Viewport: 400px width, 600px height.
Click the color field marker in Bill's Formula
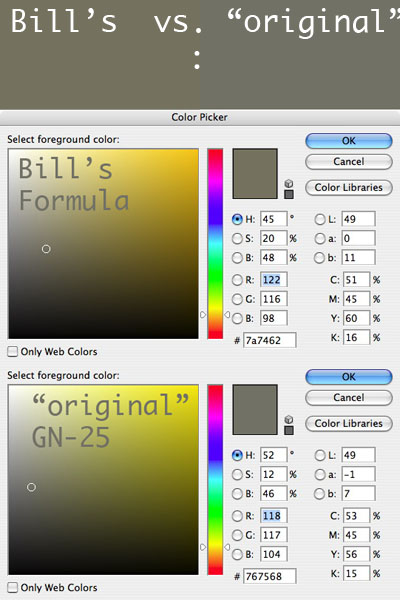(x=46, y=249)
